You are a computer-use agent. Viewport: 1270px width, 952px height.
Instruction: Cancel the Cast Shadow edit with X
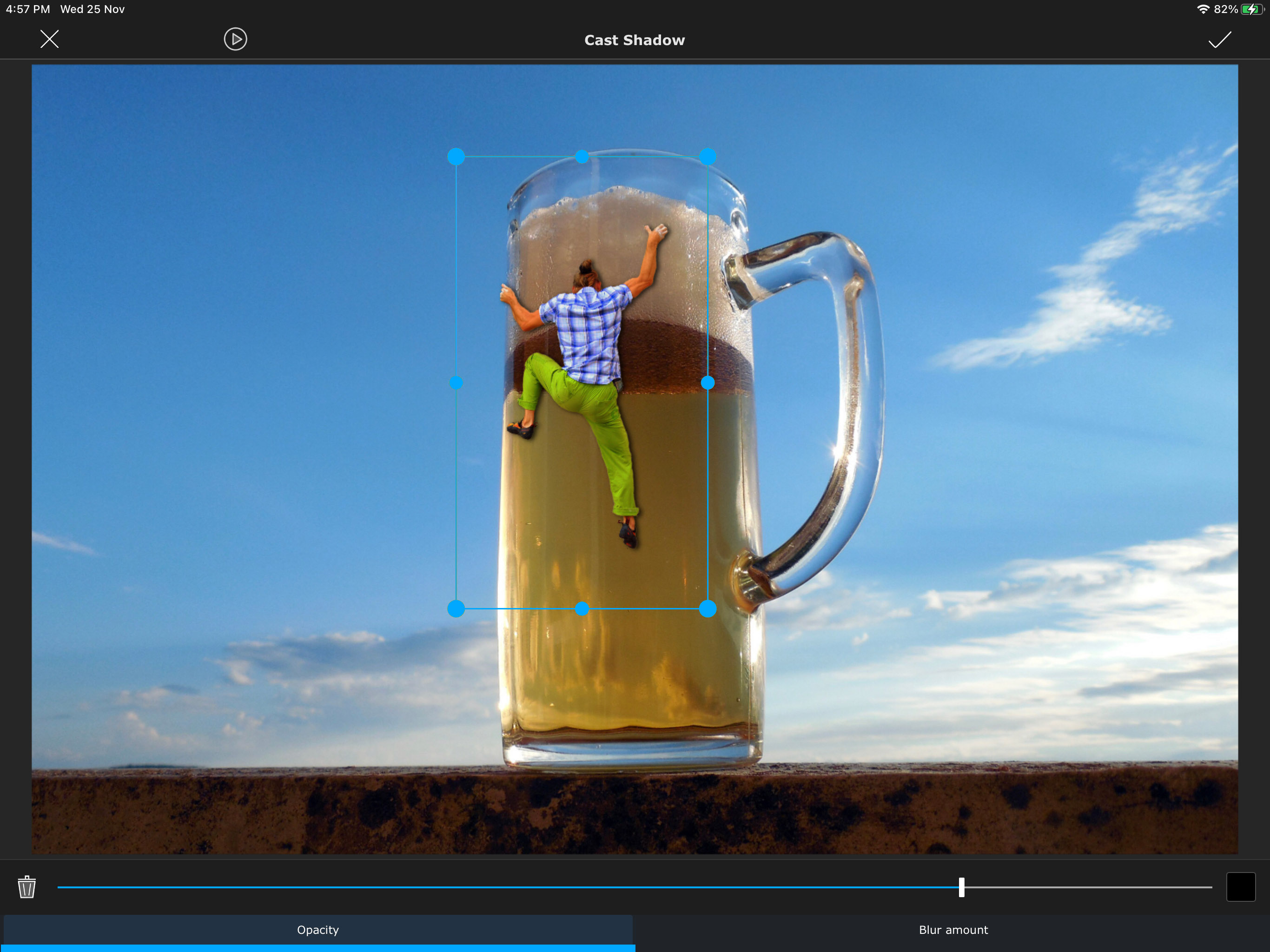click(x=49, y=39)
